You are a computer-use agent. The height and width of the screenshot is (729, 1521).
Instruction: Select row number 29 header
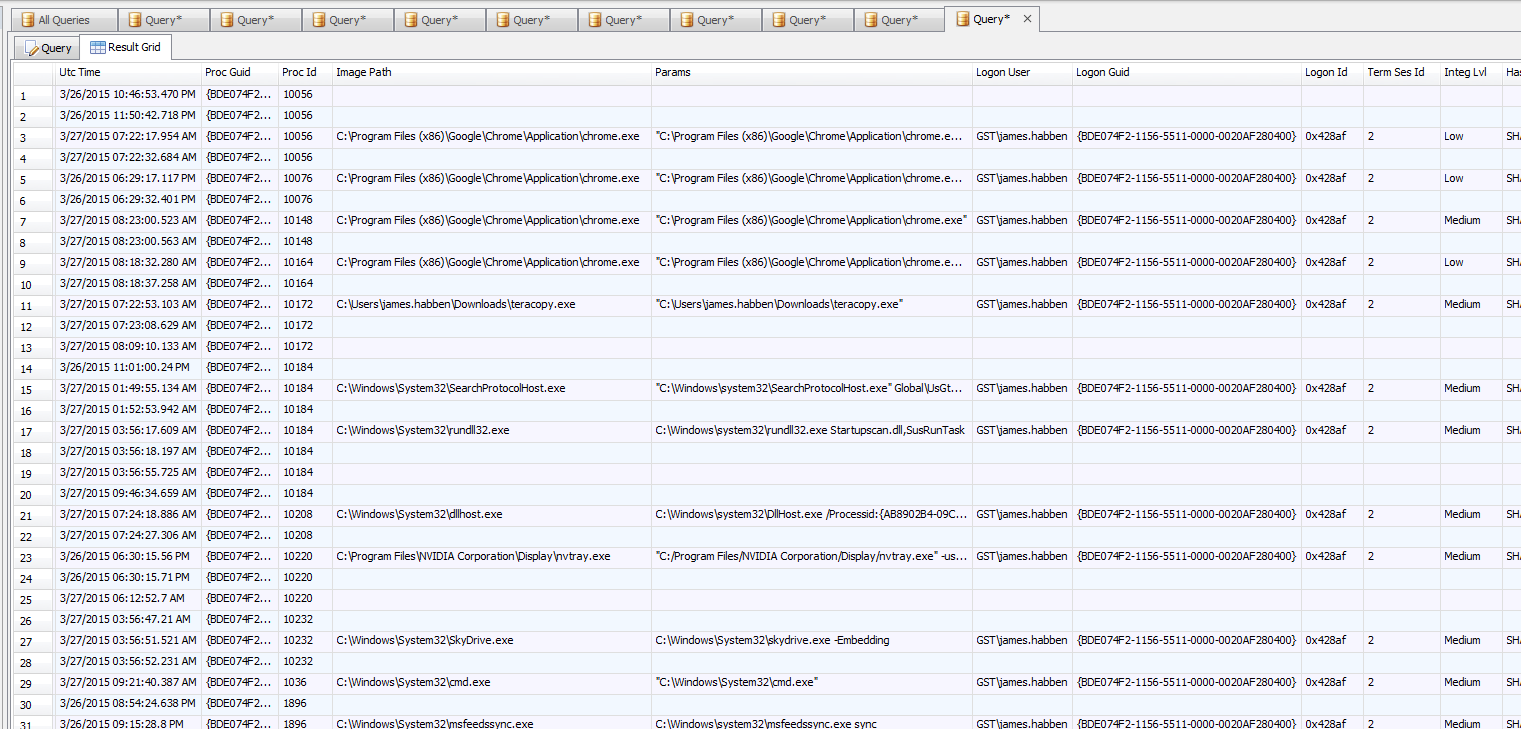click(33, 683)
